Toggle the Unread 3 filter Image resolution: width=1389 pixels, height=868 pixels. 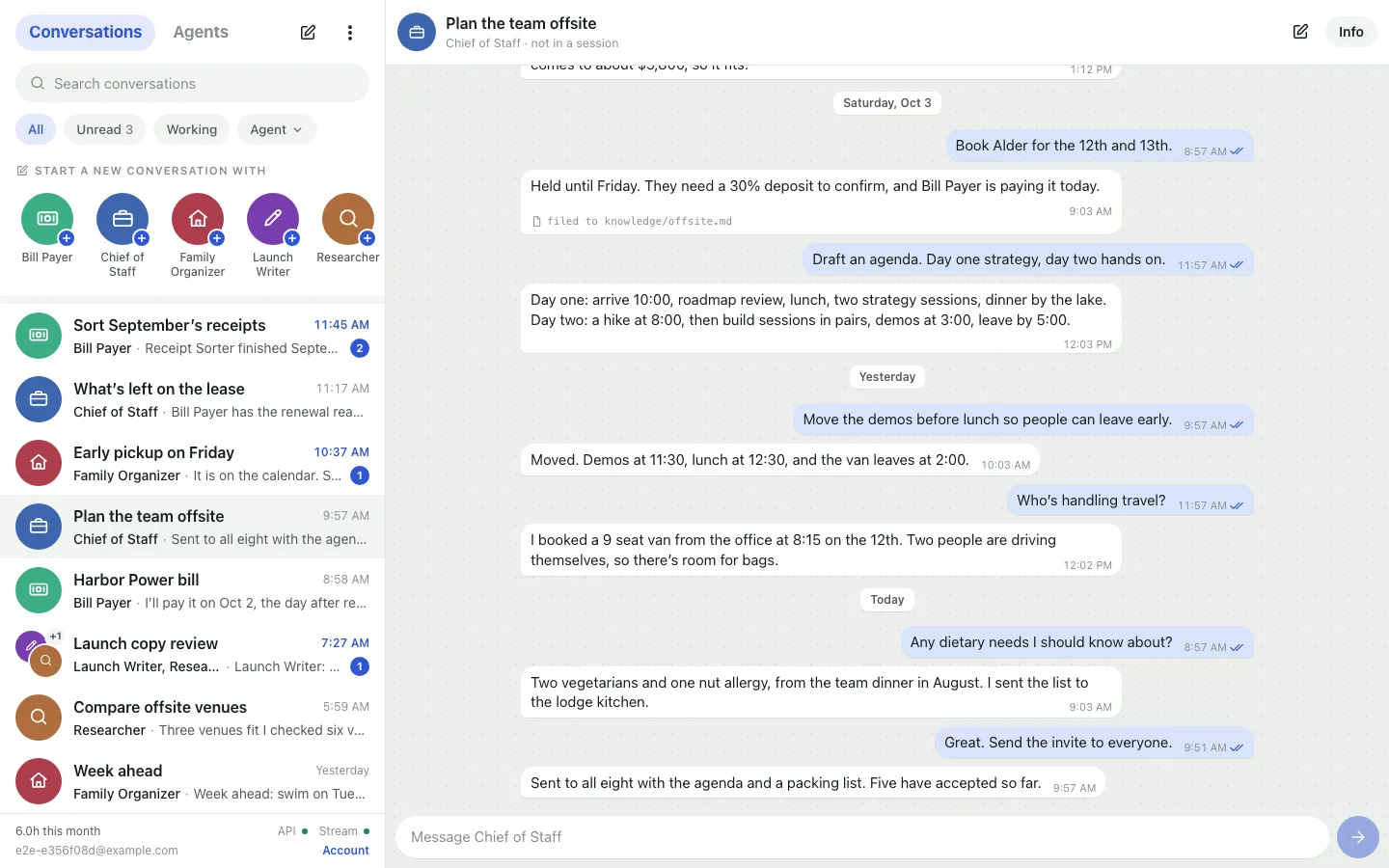pyautogui.click(x=105, y=129)
